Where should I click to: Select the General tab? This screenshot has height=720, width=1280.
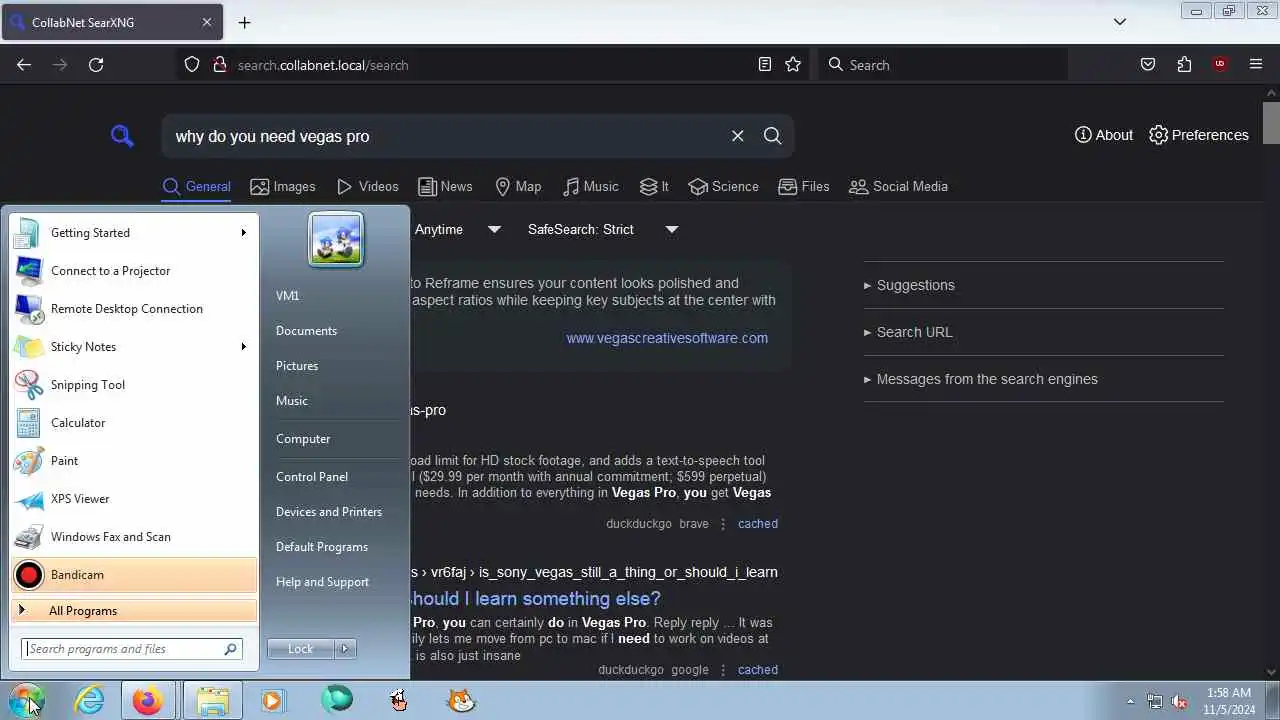pyautogui.click(x=196, y=186)
